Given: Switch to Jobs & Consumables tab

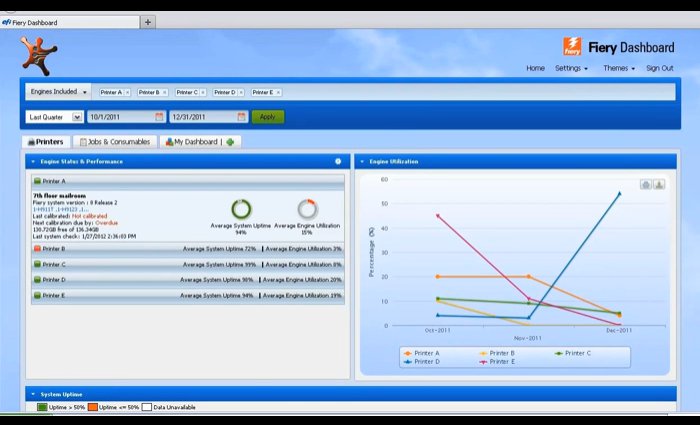Looking at the screenshot, I should point(115,142).
